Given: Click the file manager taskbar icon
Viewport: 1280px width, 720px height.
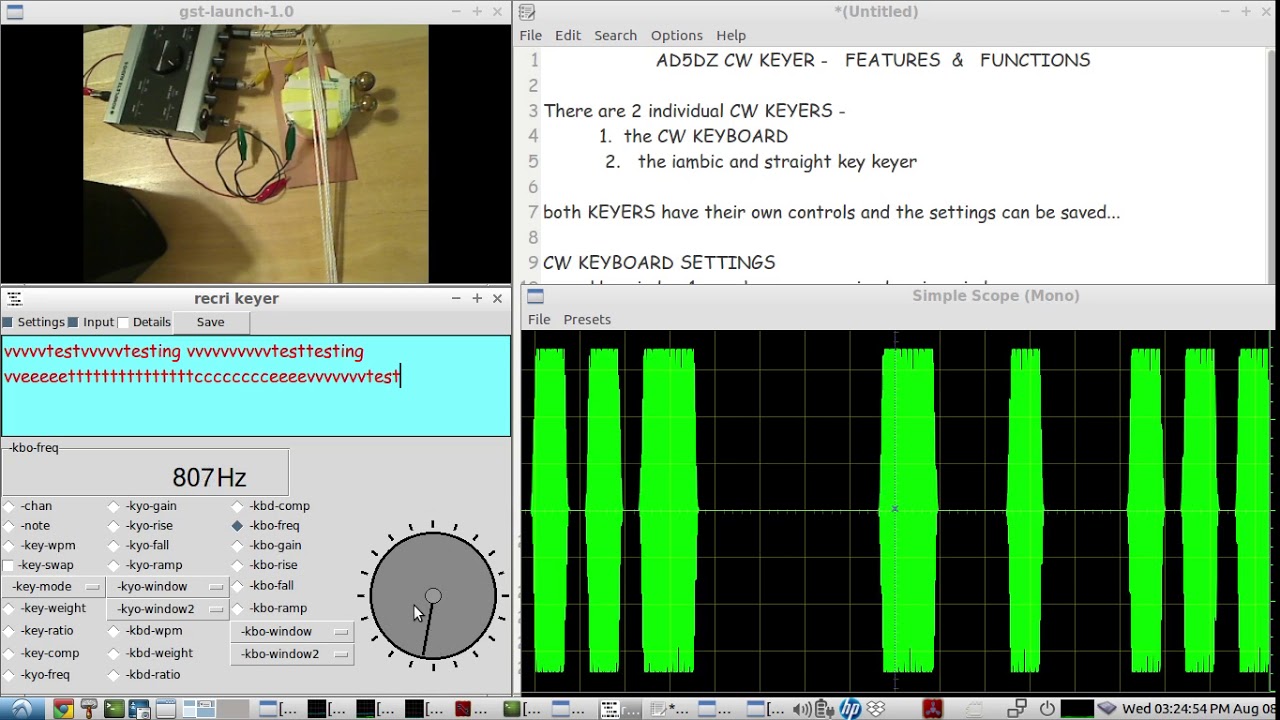Looking at the screenshot, I should 165,709.
